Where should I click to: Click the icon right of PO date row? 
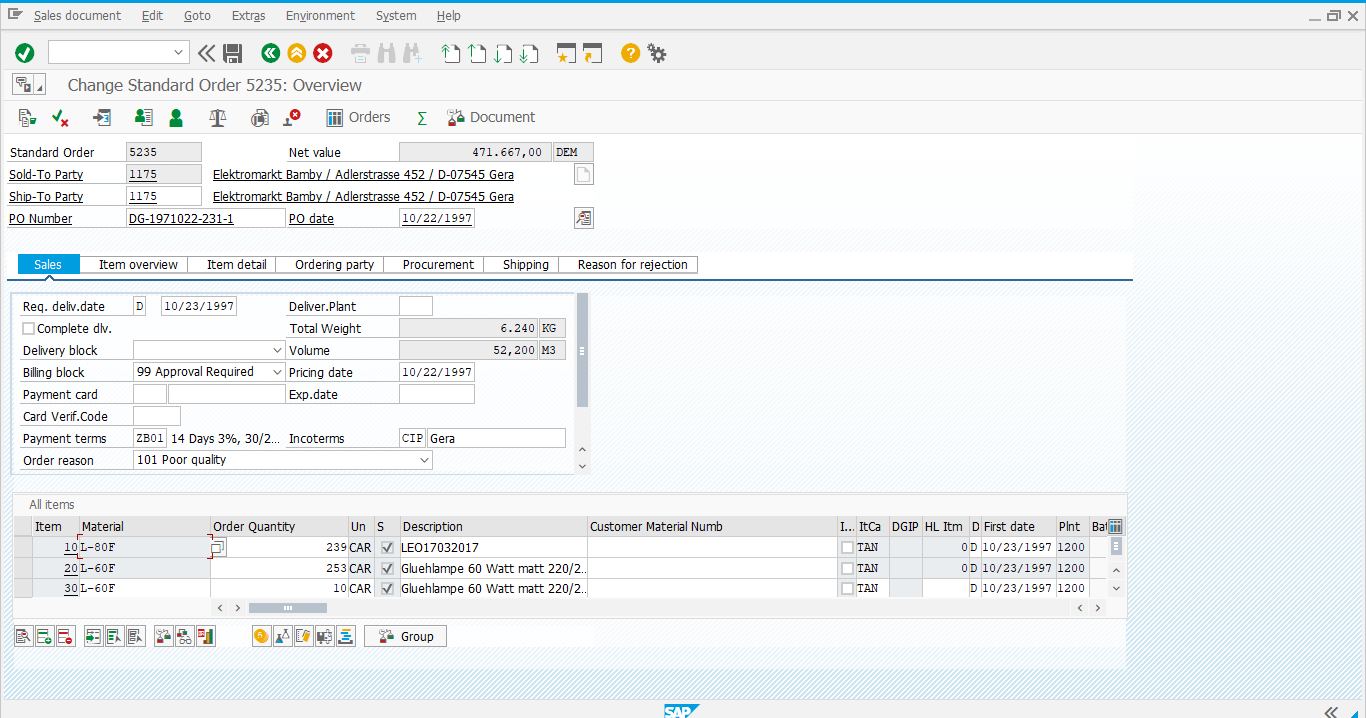click(x=584, y=218)
